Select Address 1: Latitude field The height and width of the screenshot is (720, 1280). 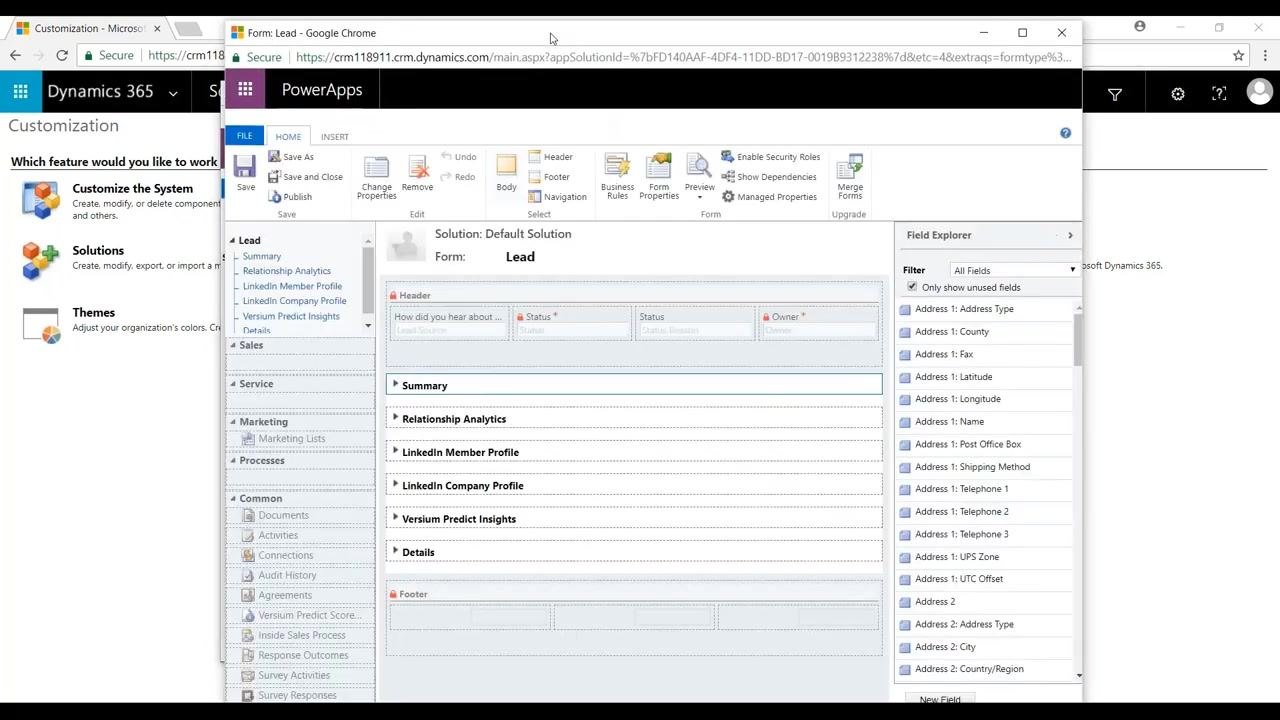click(954, 376)
